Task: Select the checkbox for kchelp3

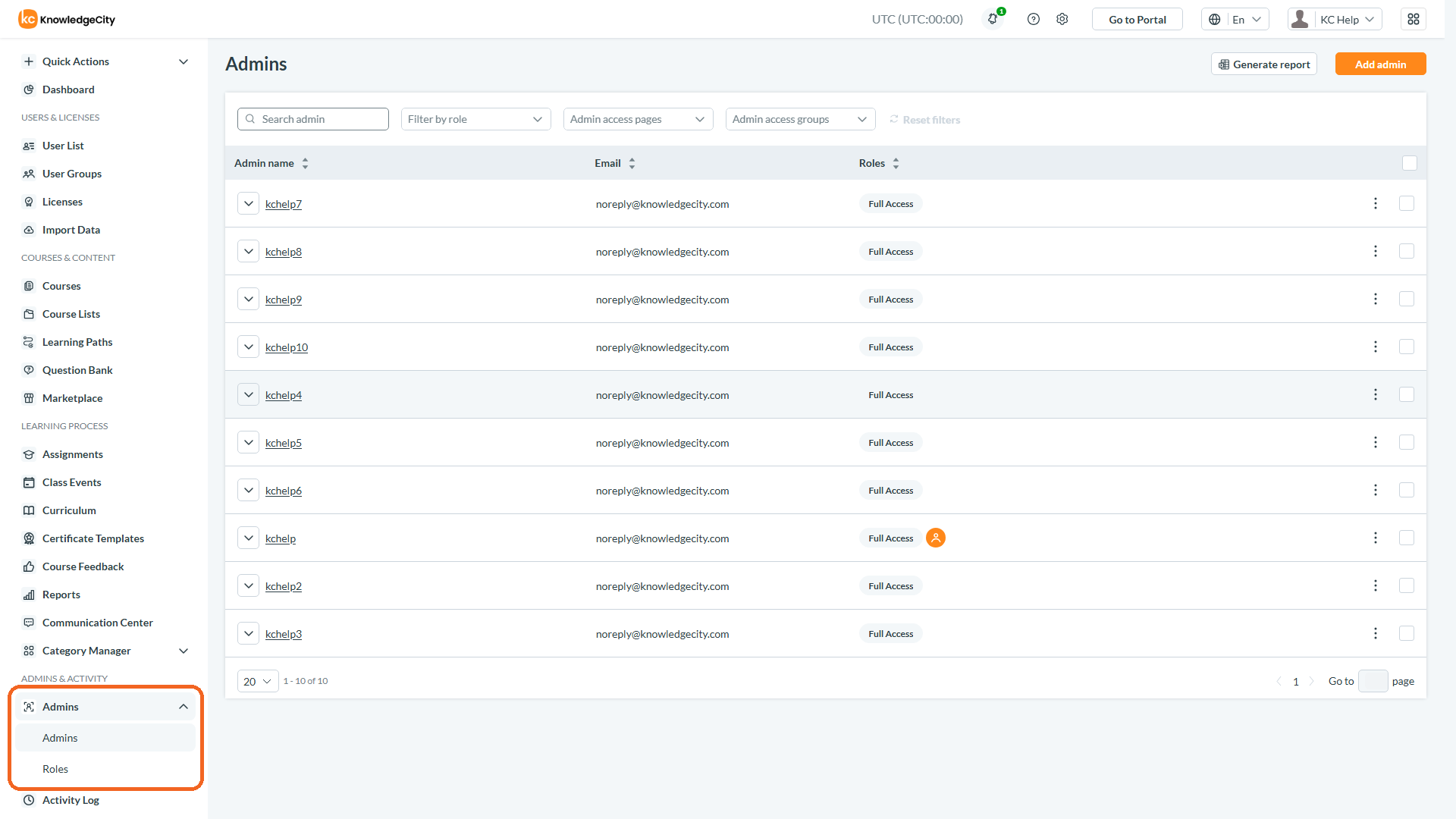Action: [x=1407, y=633]
